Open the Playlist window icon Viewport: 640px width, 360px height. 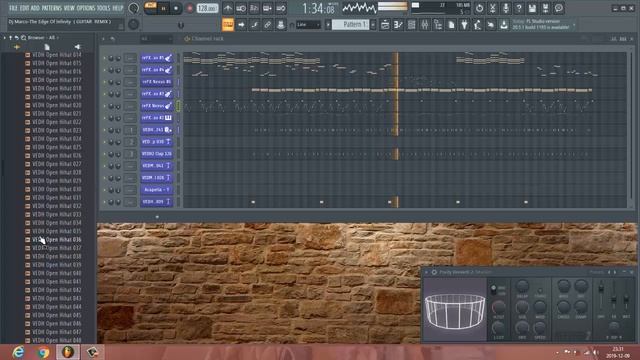[x=385, y=25]
